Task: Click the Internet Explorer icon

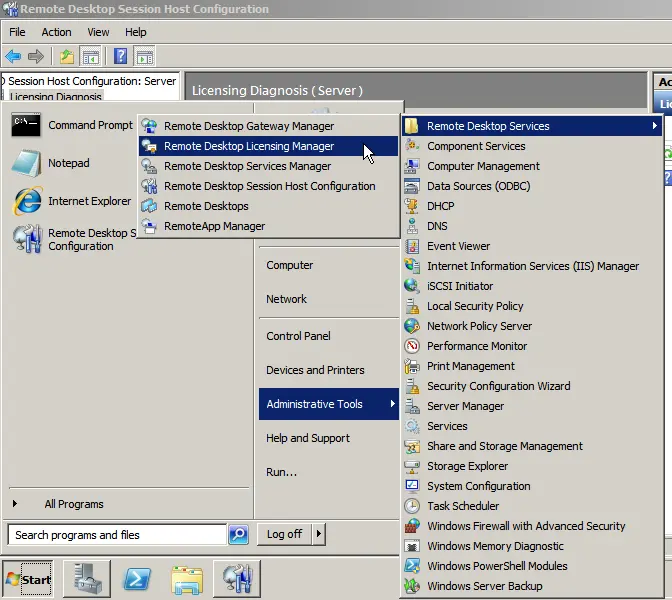Action: click(26, 201)
